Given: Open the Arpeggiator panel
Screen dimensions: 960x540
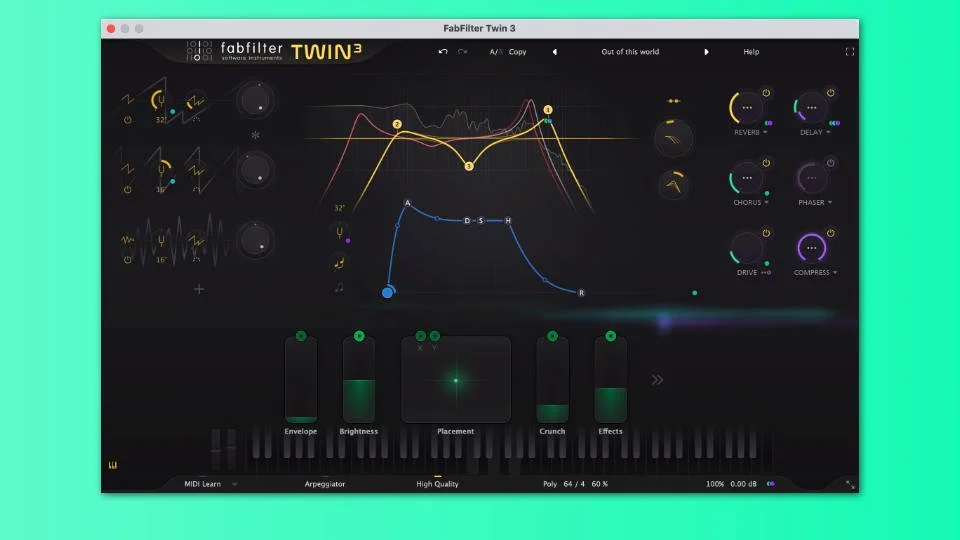Looking at the screenshot, I should point(324,484).
